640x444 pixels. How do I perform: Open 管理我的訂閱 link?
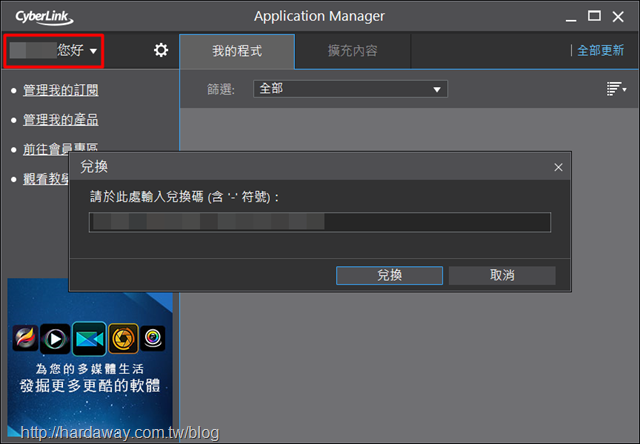tap(60, 90)
